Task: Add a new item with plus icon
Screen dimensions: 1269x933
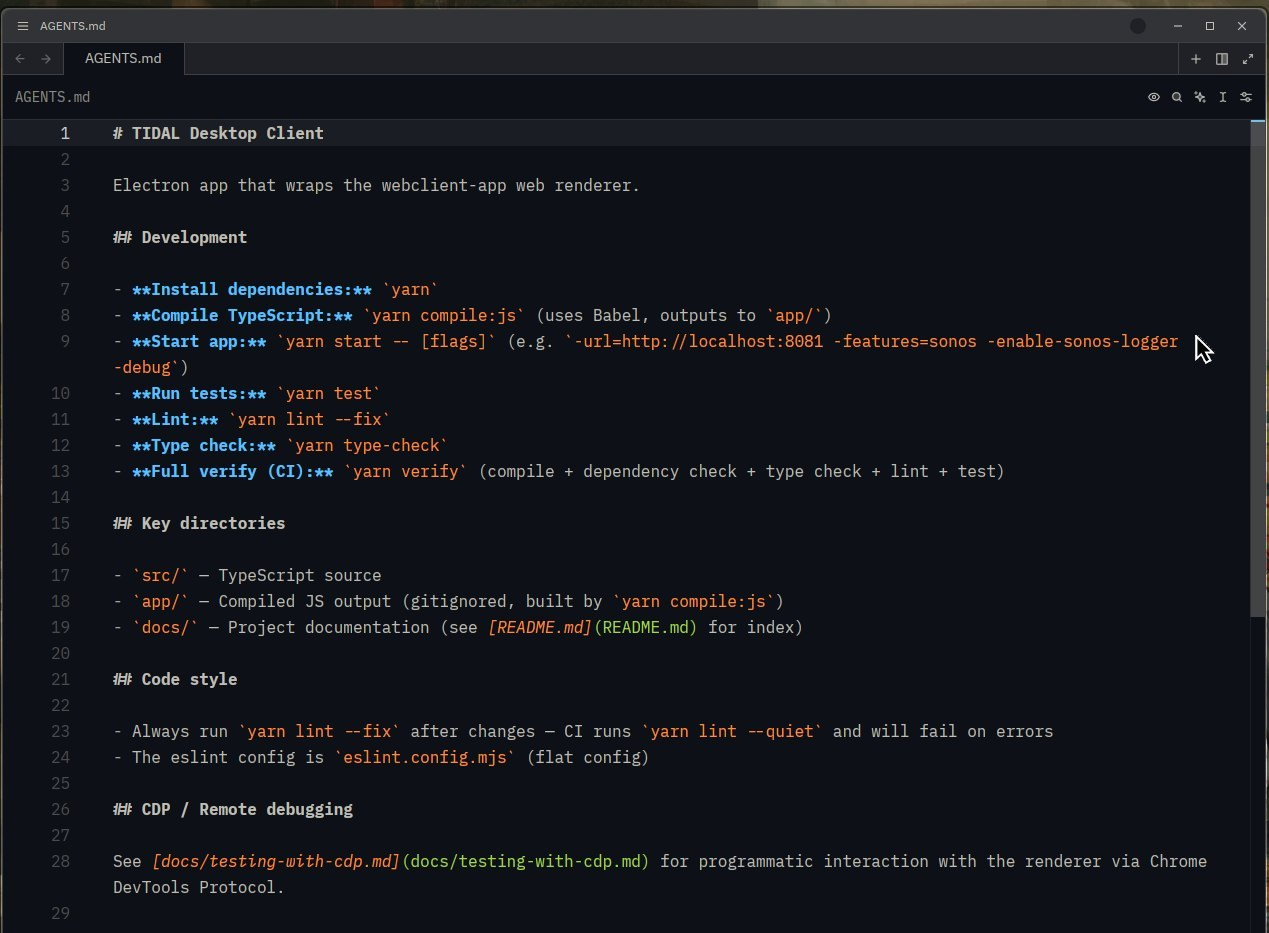Action: point(1195,59)
